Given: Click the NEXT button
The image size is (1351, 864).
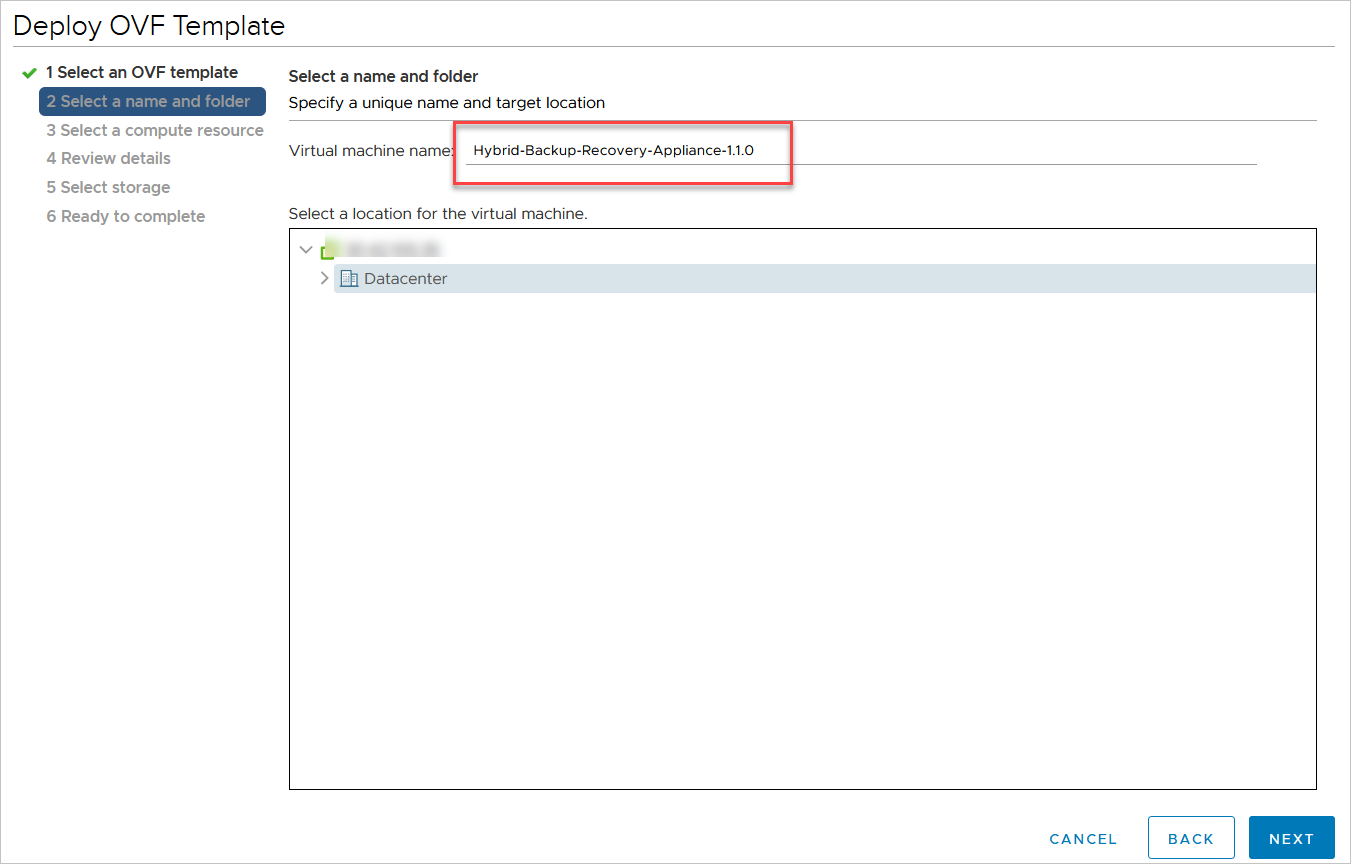Looking at the screenshot, I should point(1291,838).
